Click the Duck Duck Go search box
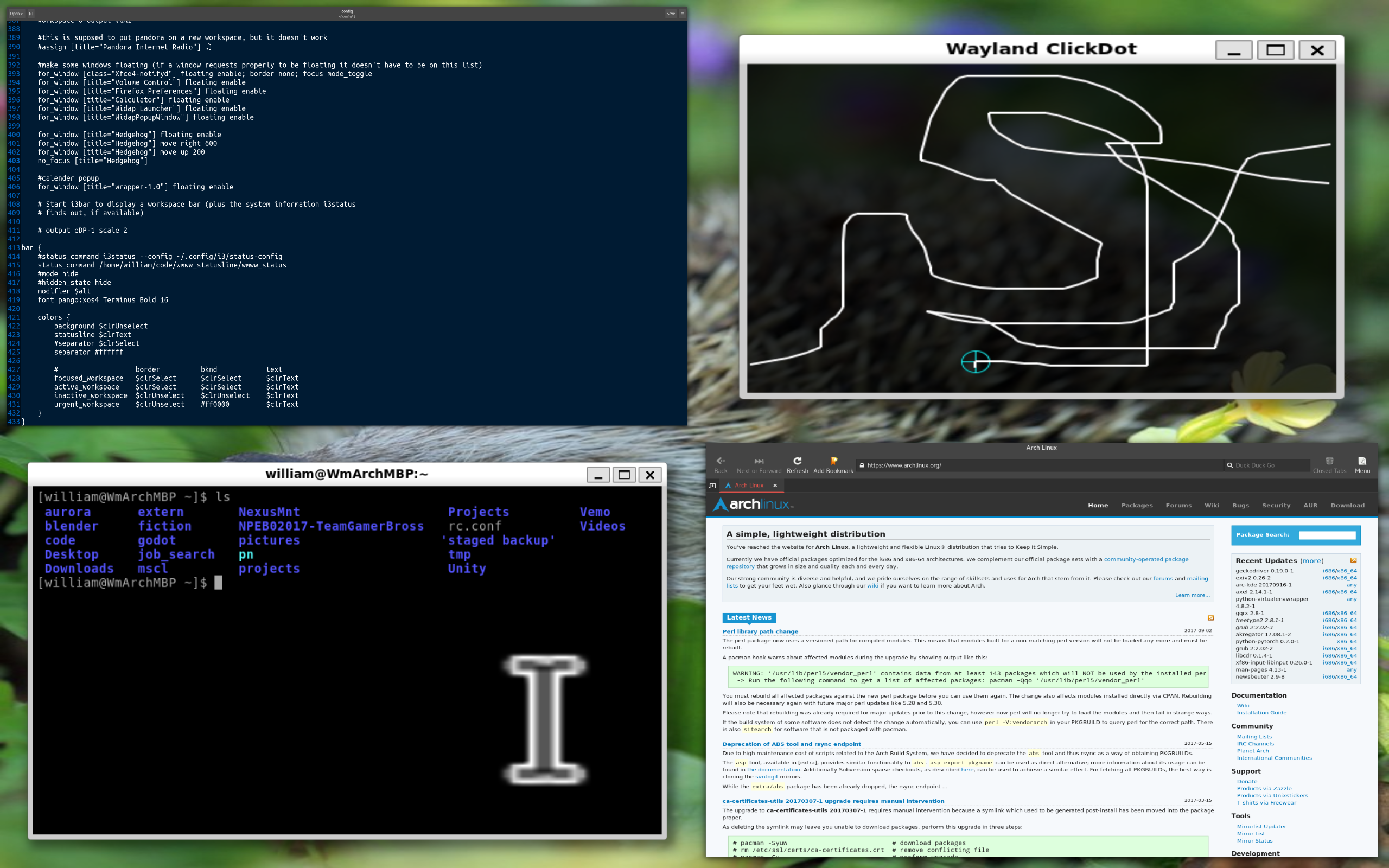The image size is (1389, 868). pyautogui.click(x=1269, y=465)
